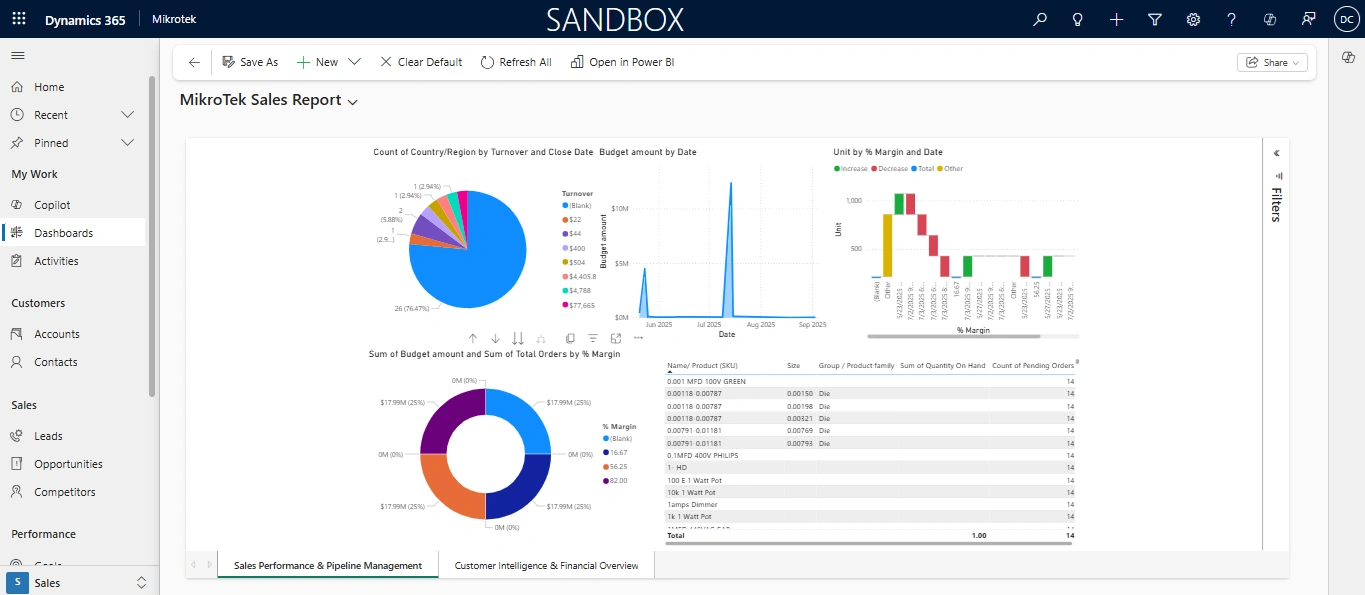Switch to Customer Intelligence & Financial Overview tab

546,566
